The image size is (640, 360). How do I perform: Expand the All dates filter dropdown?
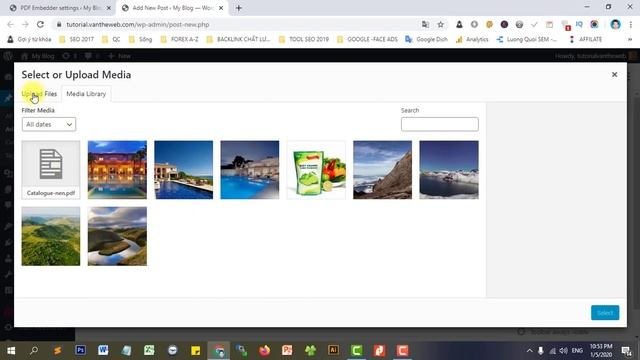click(49, 124)
